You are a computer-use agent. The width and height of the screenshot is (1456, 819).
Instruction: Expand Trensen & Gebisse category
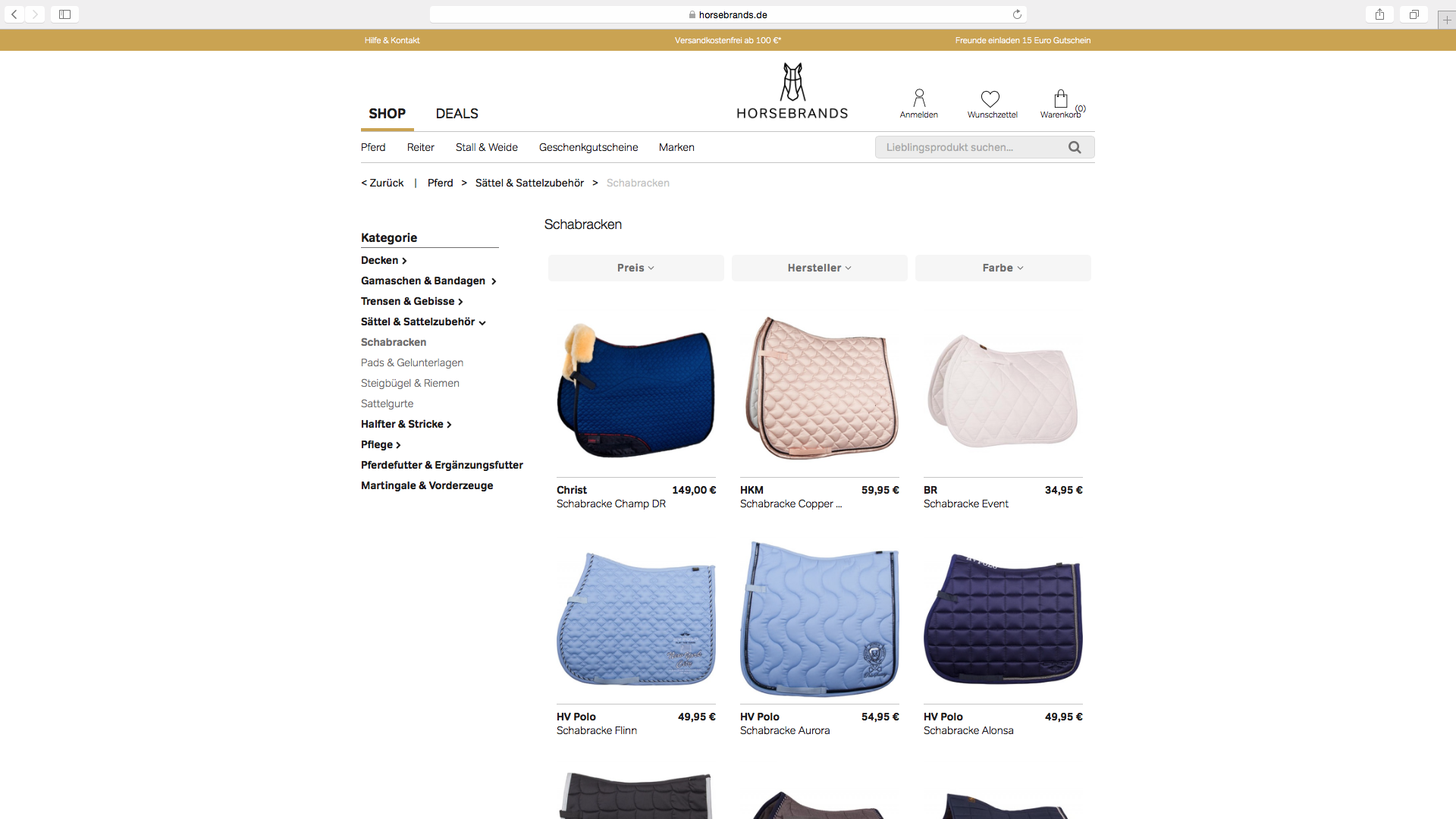pyautogui.click(x=412, y=301)
